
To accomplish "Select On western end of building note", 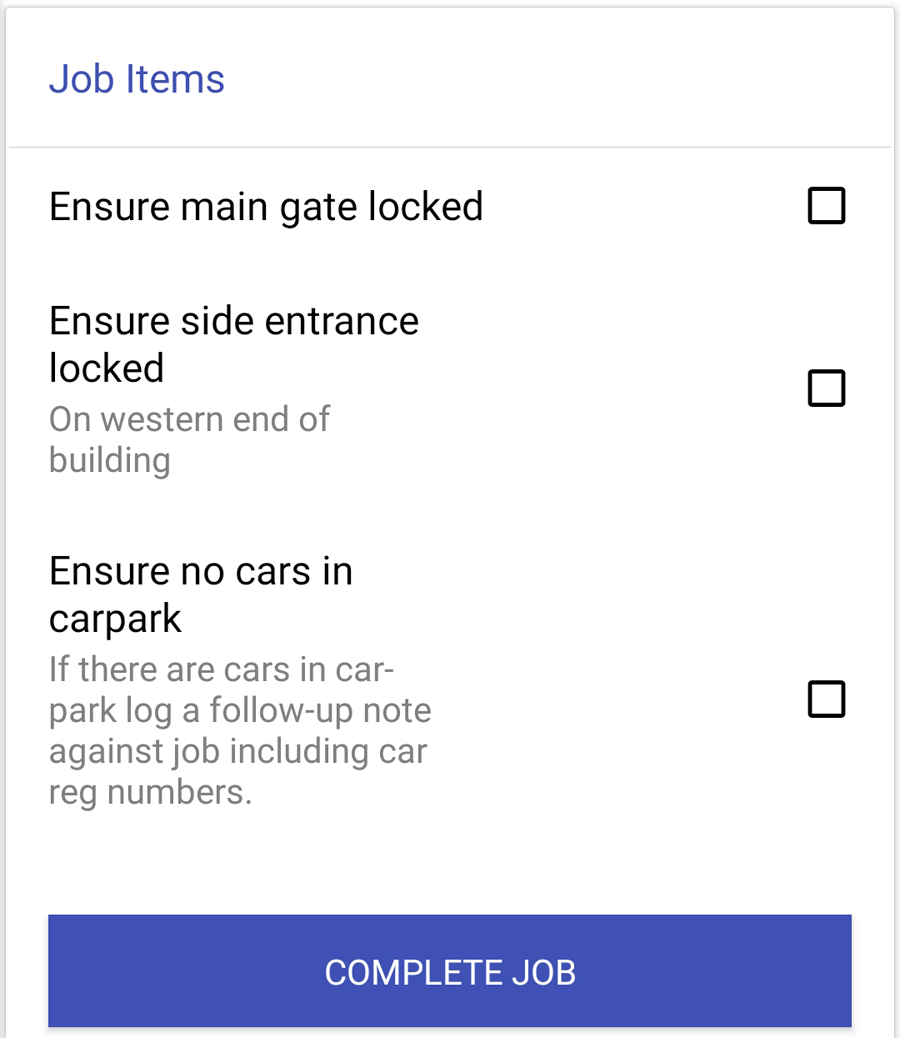I will tap(189, 440).
